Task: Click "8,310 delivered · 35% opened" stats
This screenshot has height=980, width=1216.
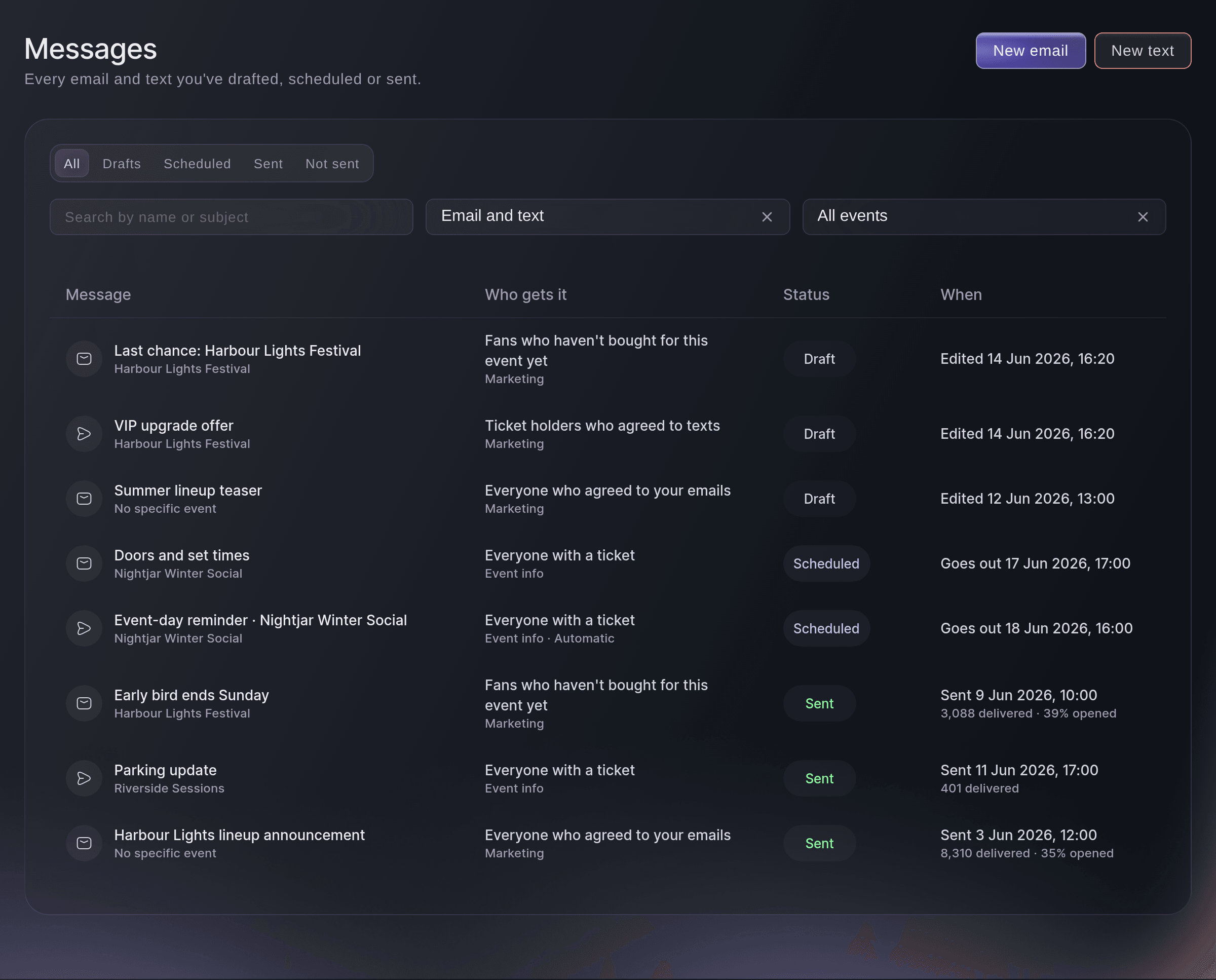Action: [1027, 854]
